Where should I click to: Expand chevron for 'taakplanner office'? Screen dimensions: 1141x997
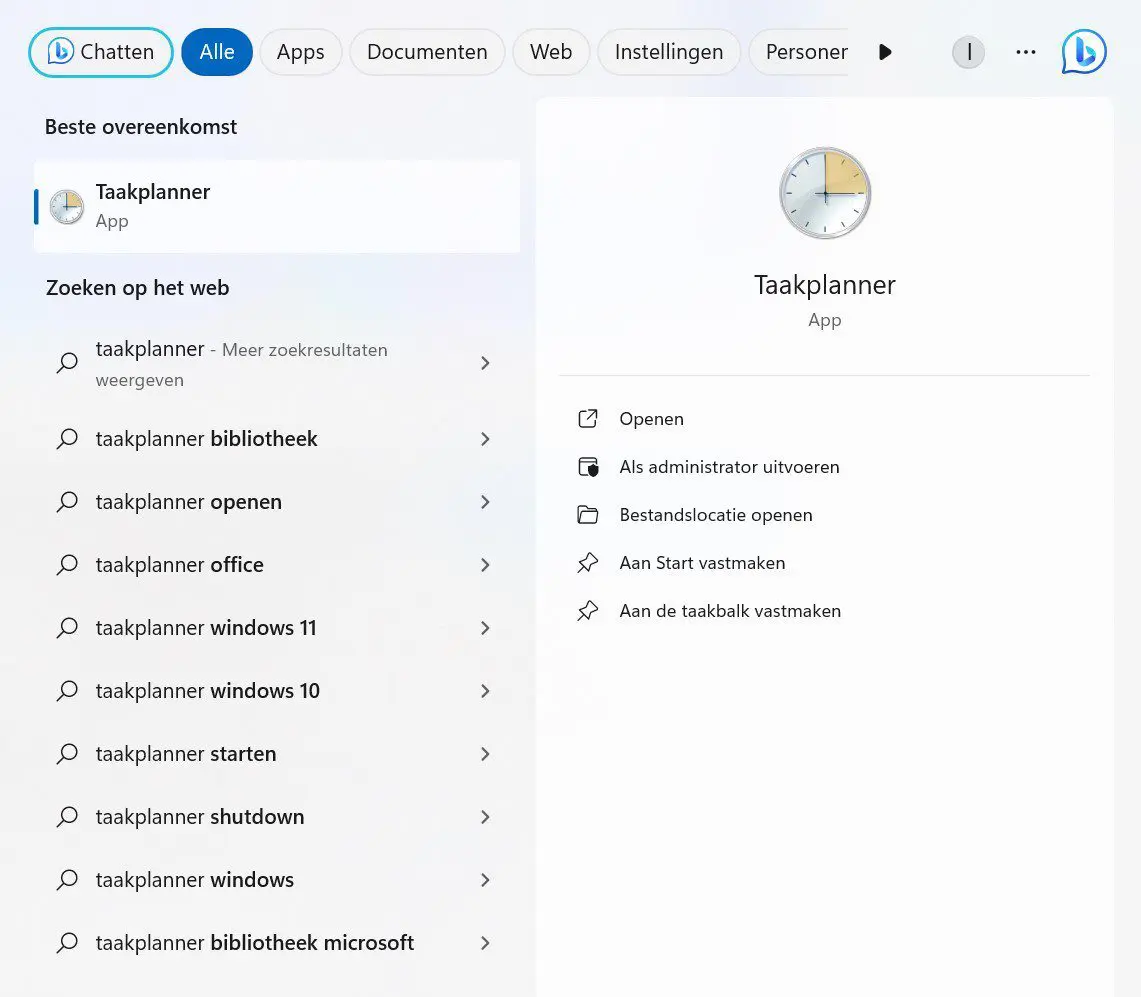pos(485,565)
